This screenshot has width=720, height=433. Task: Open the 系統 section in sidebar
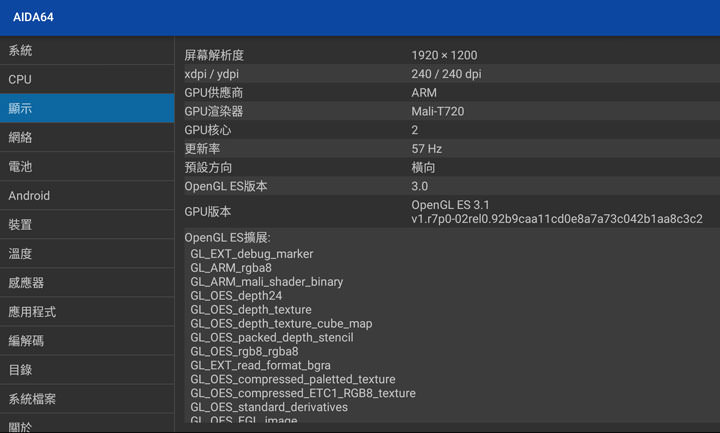[86, 51]
